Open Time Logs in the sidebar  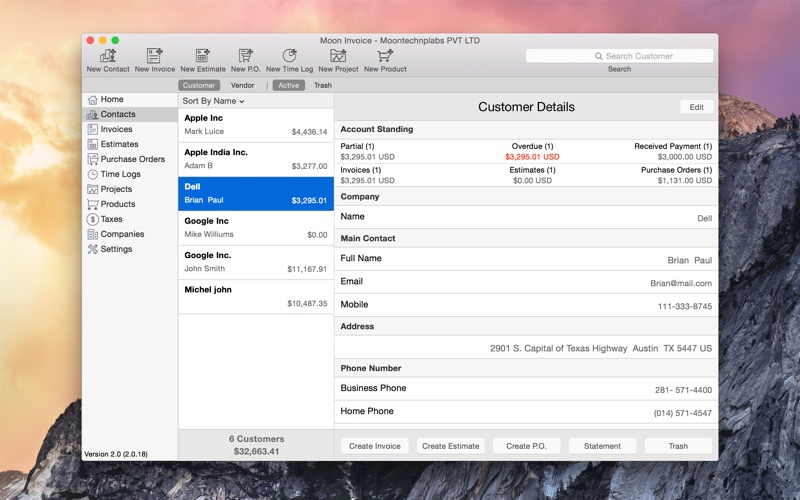[x=130, y=174]
